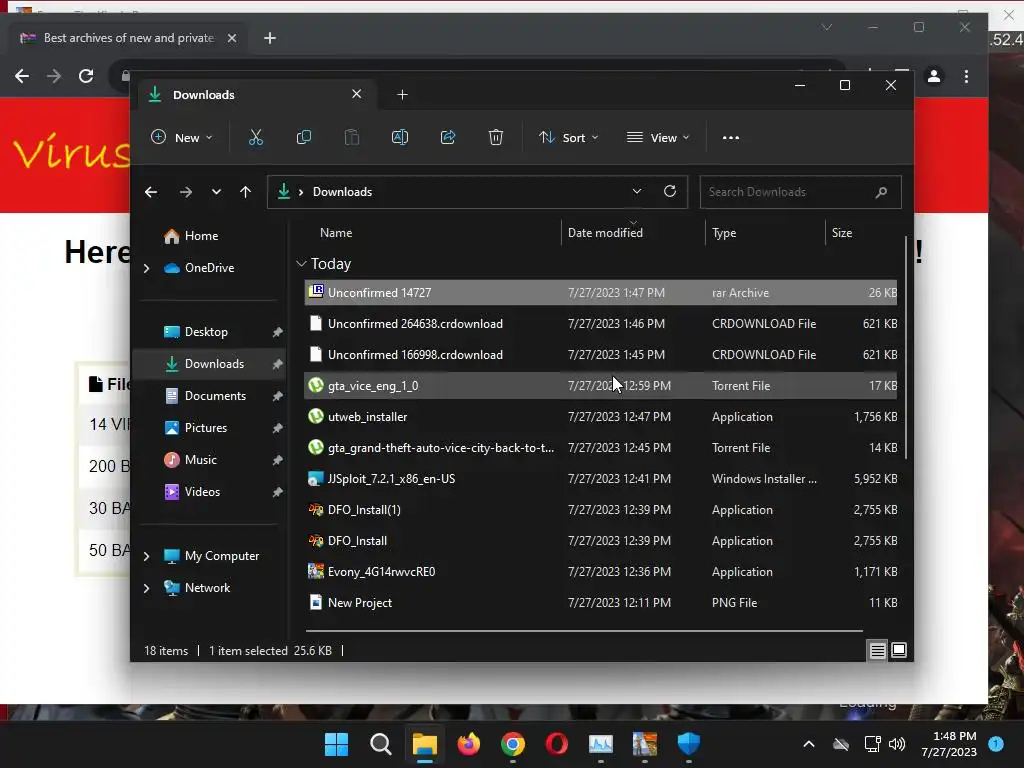
Task: Close the Downloads tab
Action: coord(357,94)
